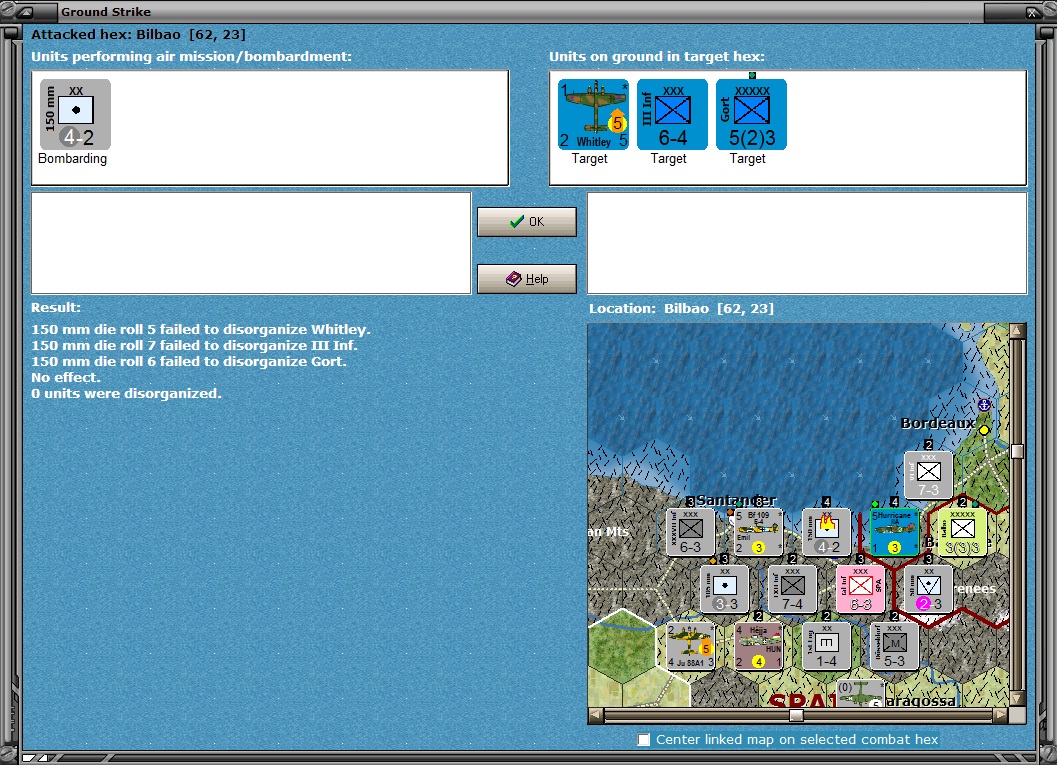Close the Ground Strike window
Screen dimensions: 1057x765
coord(1032,12)
